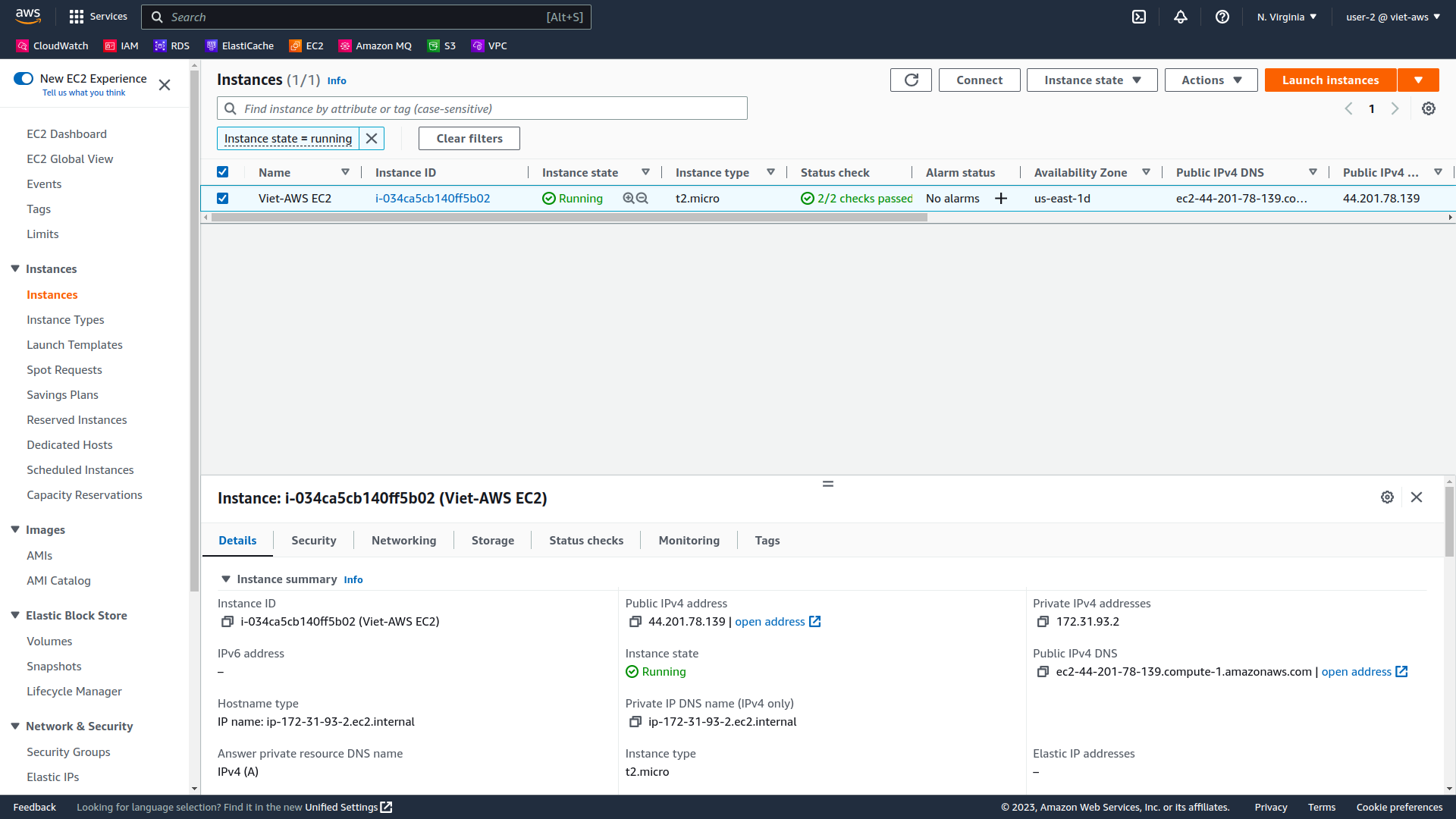Click the details panel vertical scrollbar

1449,522
